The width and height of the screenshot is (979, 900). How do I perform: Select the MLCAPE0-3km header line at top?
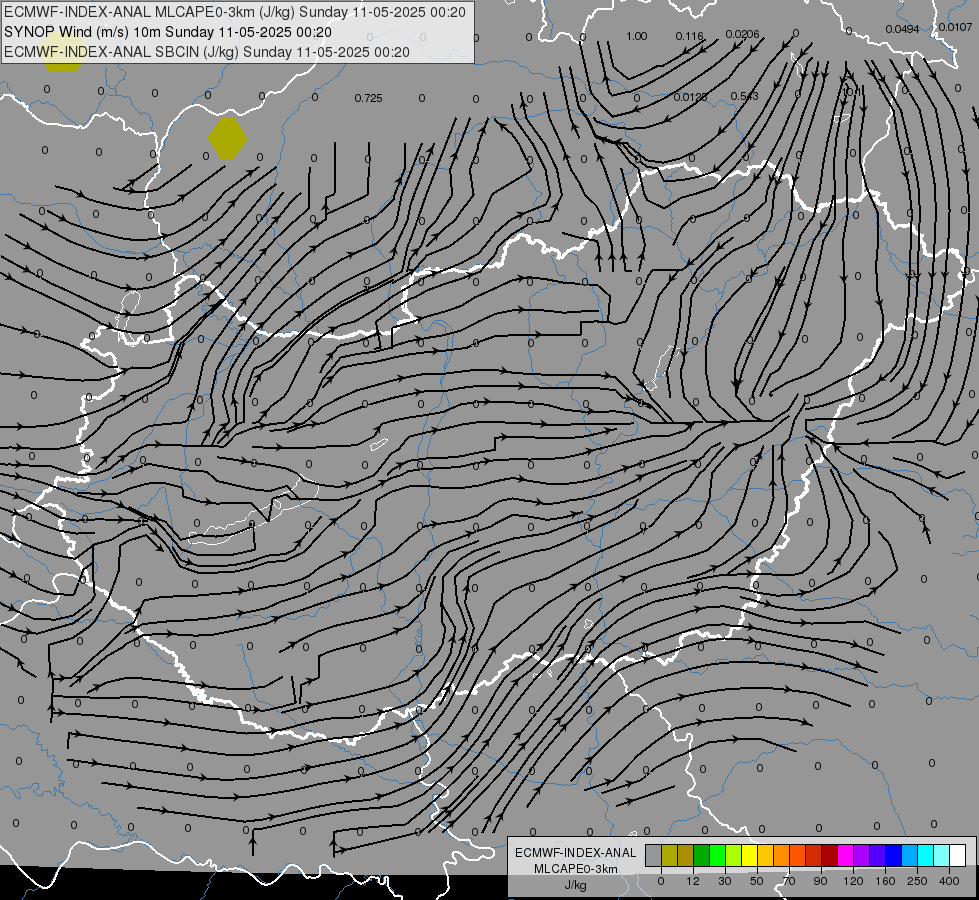pyautogui.click(x=235, y=12)
